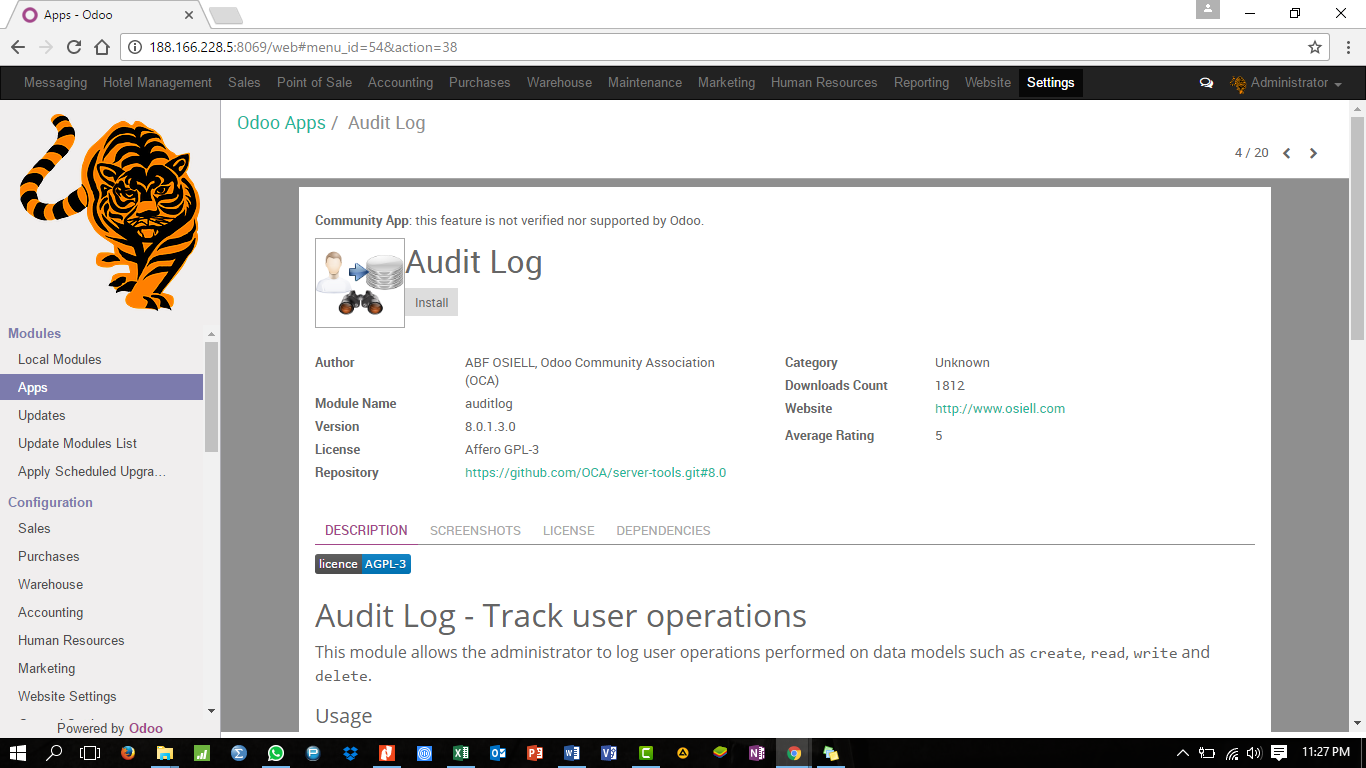The height and width of the screenshot is (768, 1366).
Task: Open the Action Center notifications icon
Action: (x=1279, y=753)
